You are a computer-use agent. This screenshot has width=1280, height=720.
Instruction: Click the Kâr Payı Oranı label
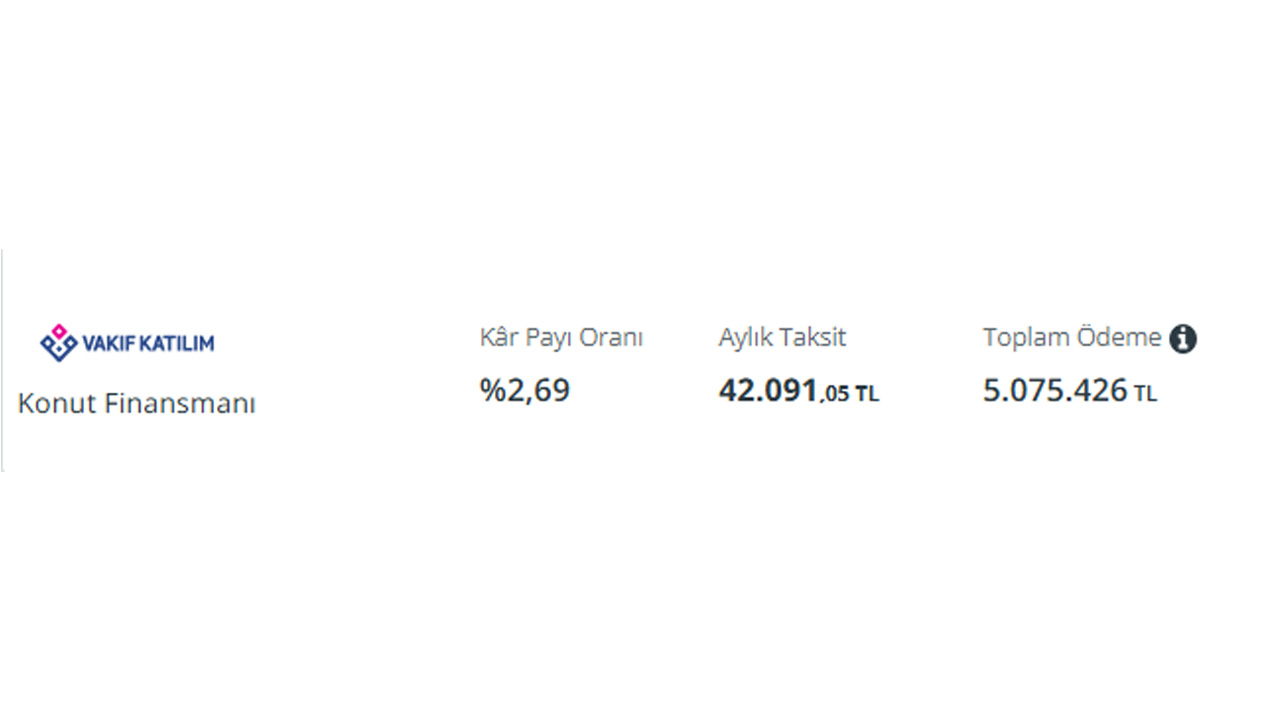point(561,338)
